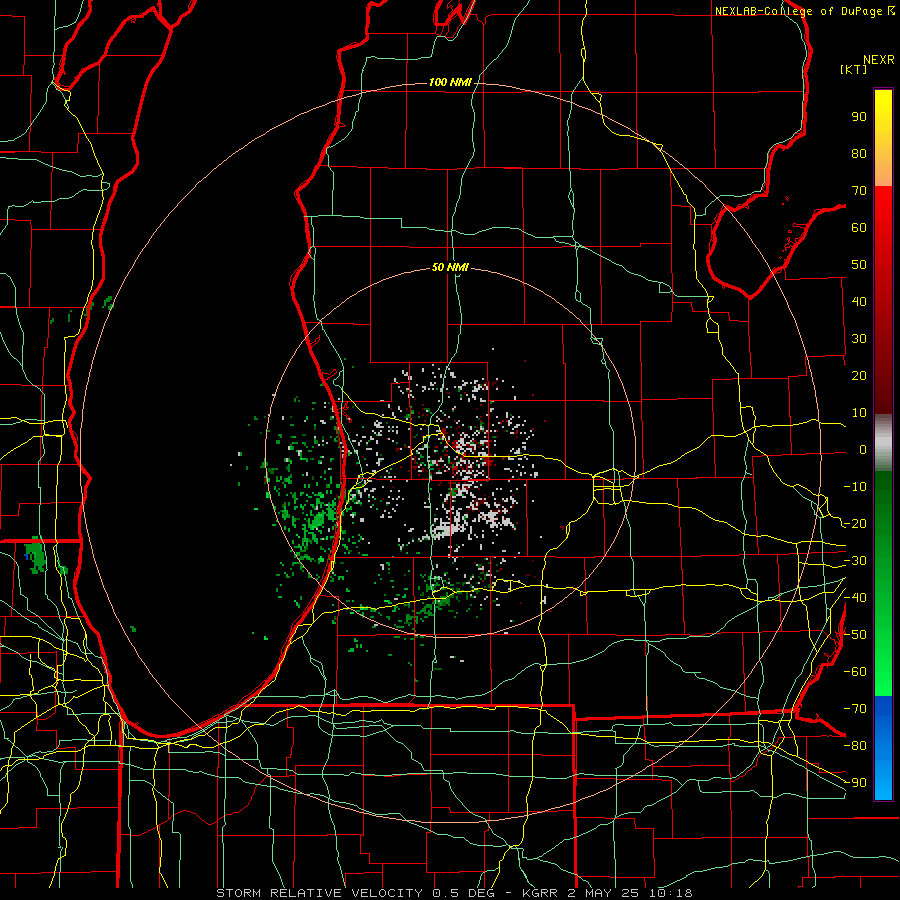Screen dimensions: 900x900
Task: Pick the blue segment of the color bar
Action: click(x=883, y=748)
